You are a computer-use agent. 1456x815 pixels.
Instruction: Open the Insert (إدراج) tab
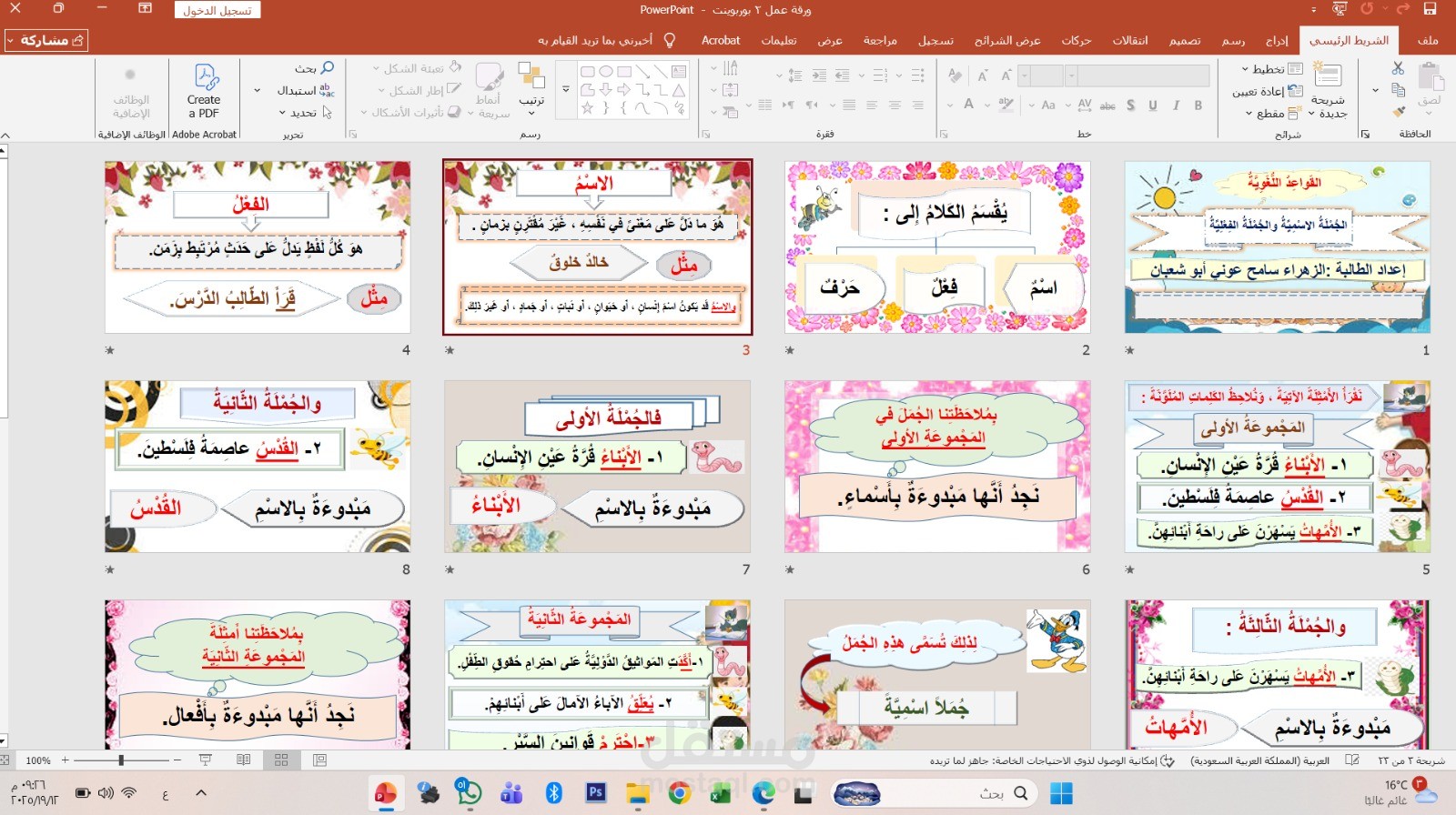point(1277,40)
